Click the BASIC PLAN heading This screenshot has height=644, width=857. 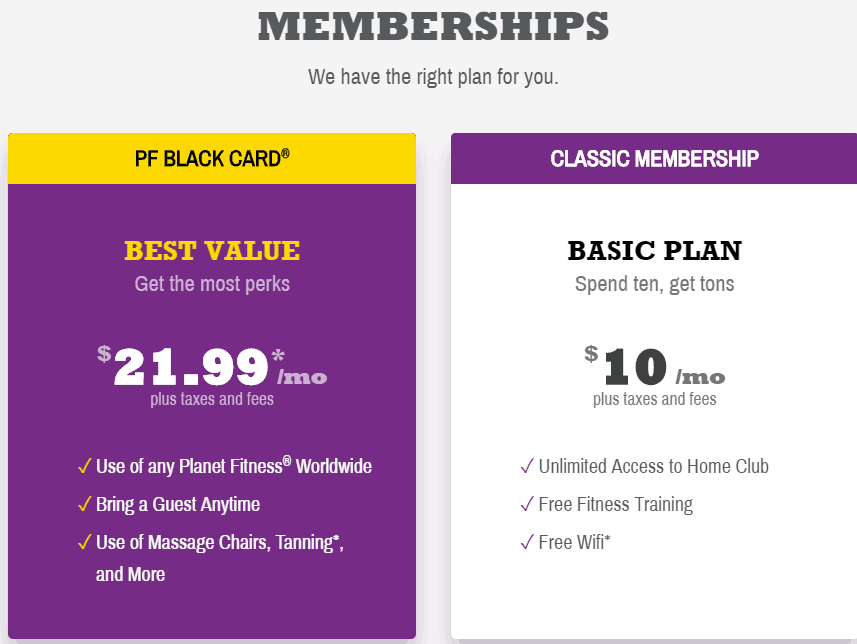654,251
